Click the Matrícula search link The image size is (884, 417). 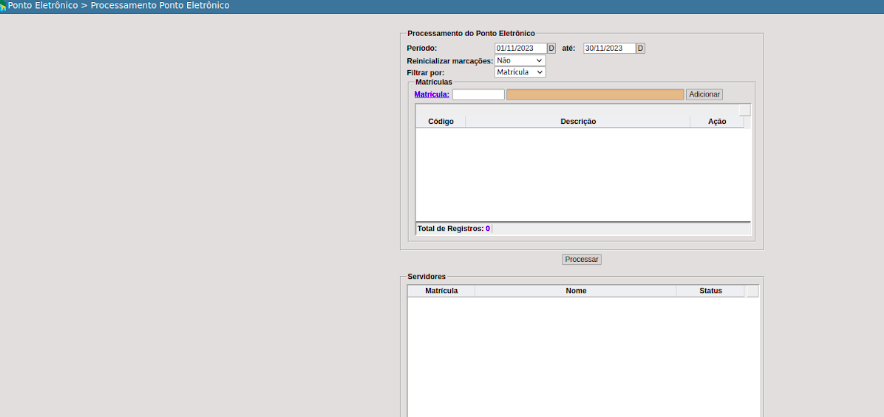coord(432,95)
